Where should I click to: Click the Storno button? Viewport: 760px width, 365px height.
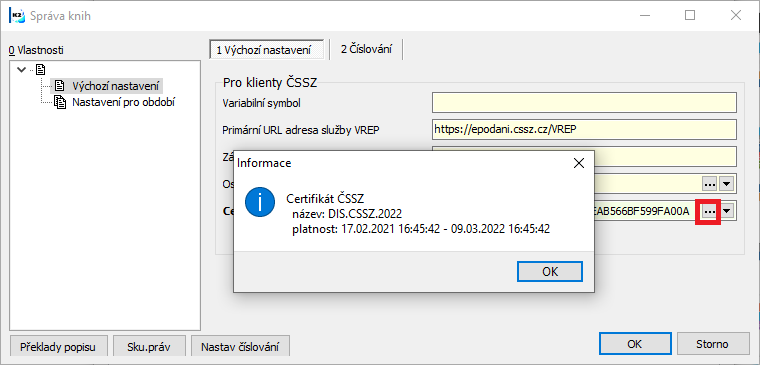pos(712,344)
